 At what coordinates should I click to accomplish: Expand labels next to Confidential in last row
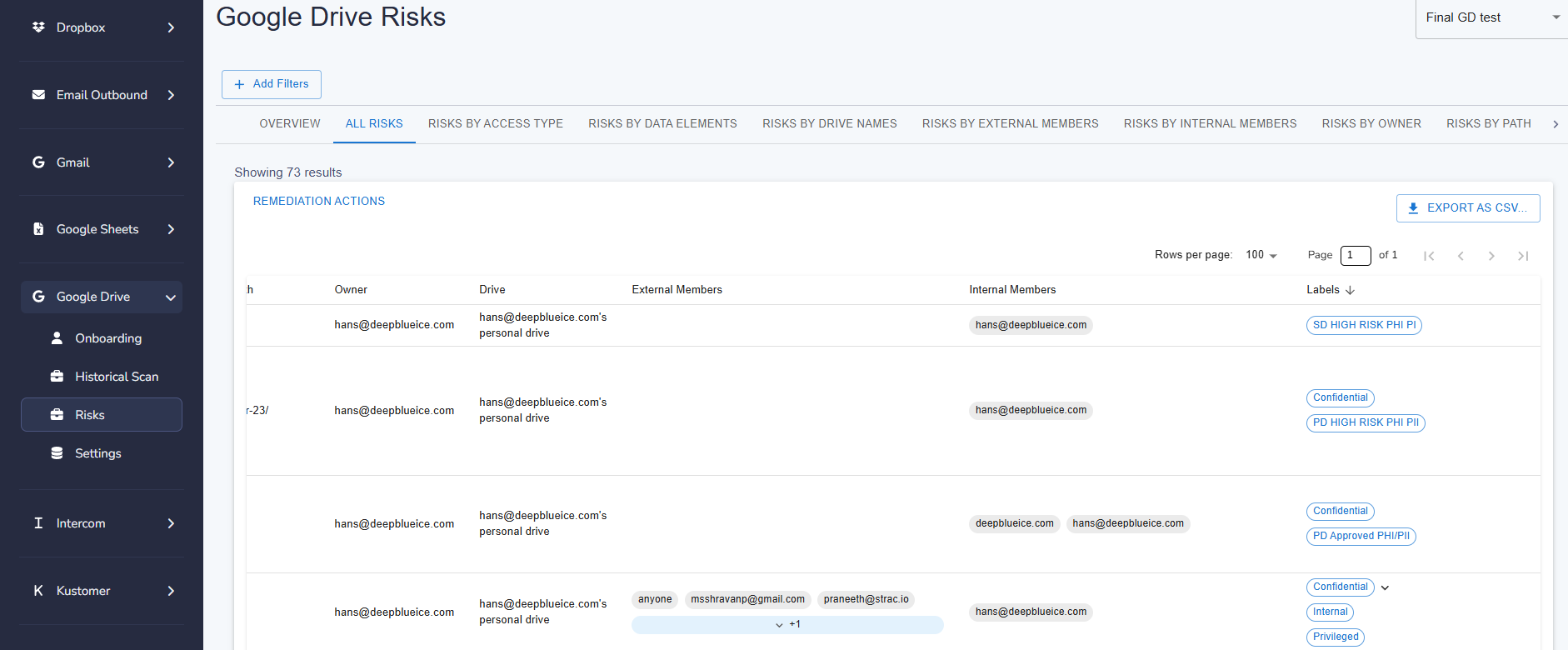pos(1385,587)
